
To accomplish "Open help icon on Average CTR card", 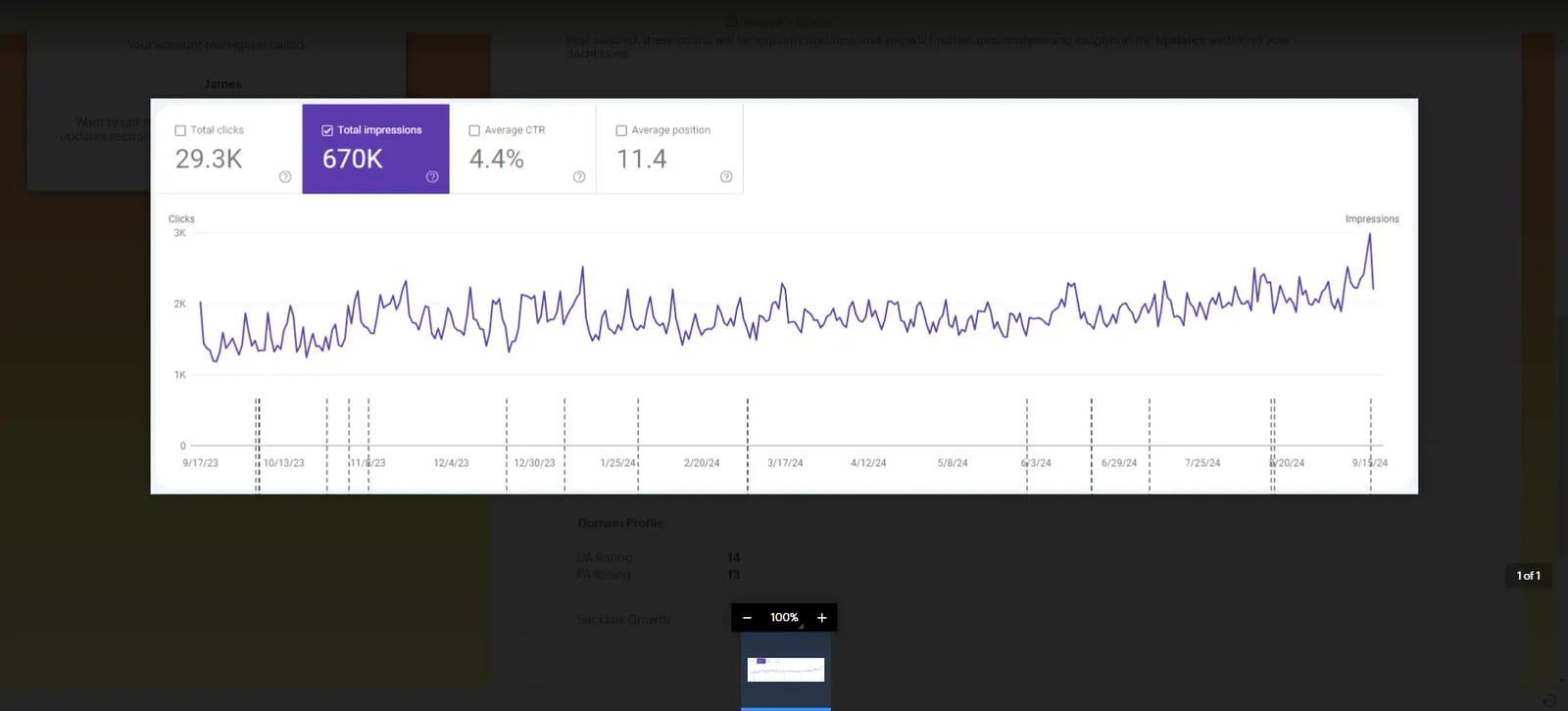I will click(579, 177).
